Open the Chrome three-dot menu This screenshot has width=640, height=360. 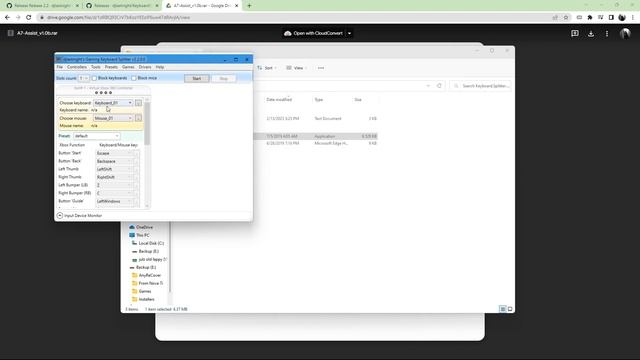click(x=633, y=18)
